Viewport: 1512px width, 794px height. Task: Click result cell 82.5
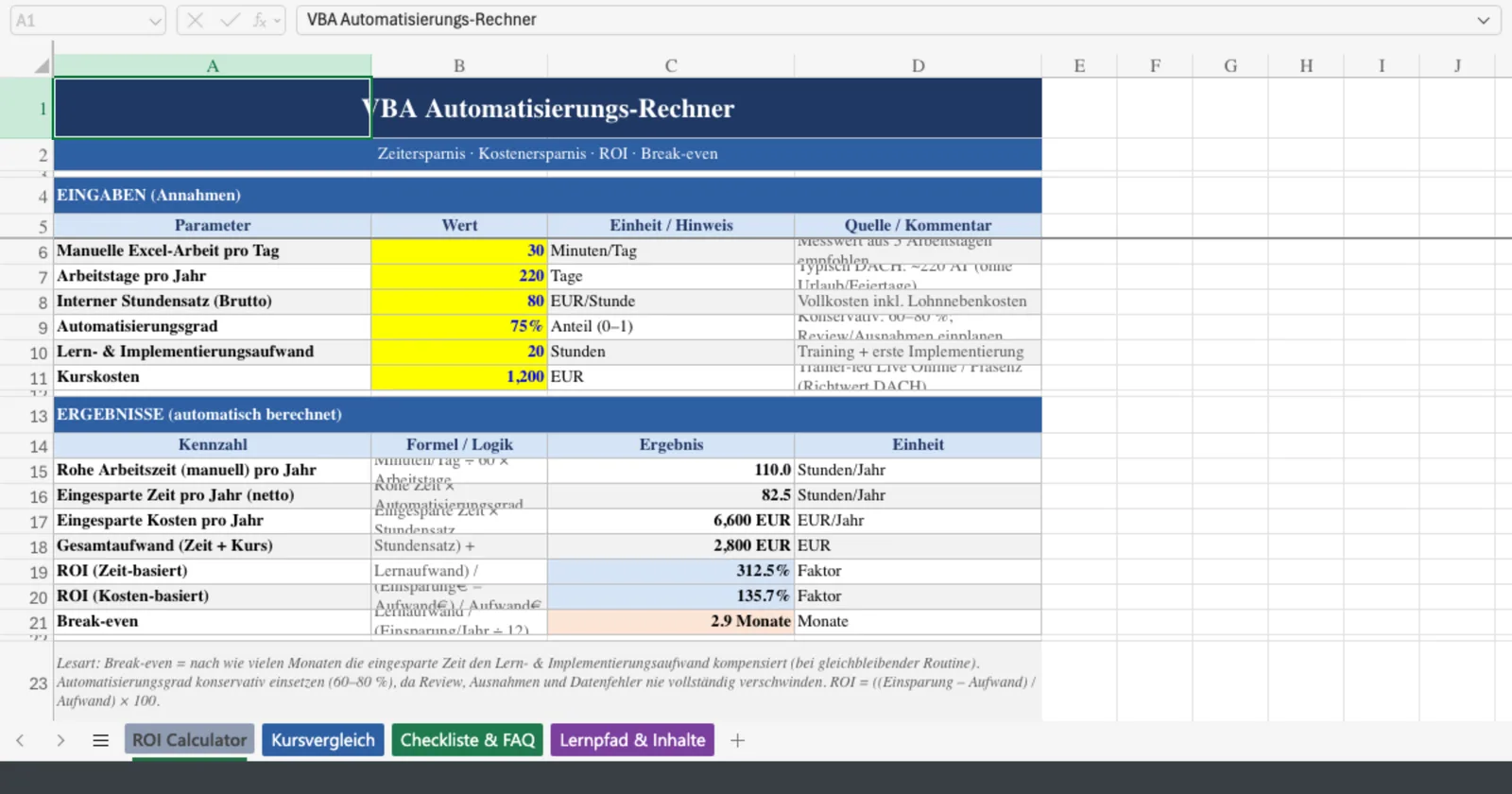pyautogui.click(x=671, y=495)
